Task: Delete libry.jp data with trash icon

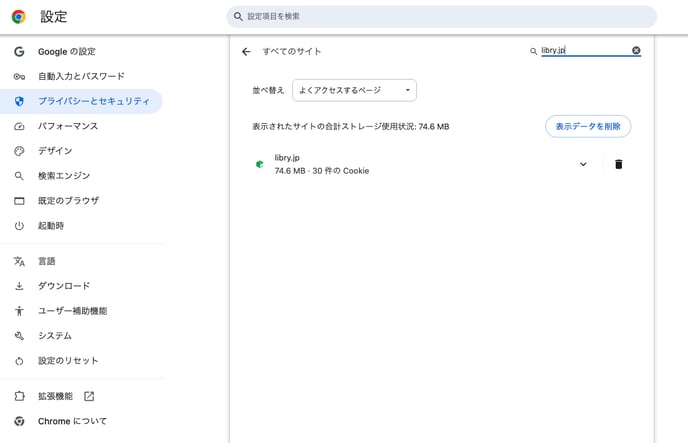Action: pos(619,164)
